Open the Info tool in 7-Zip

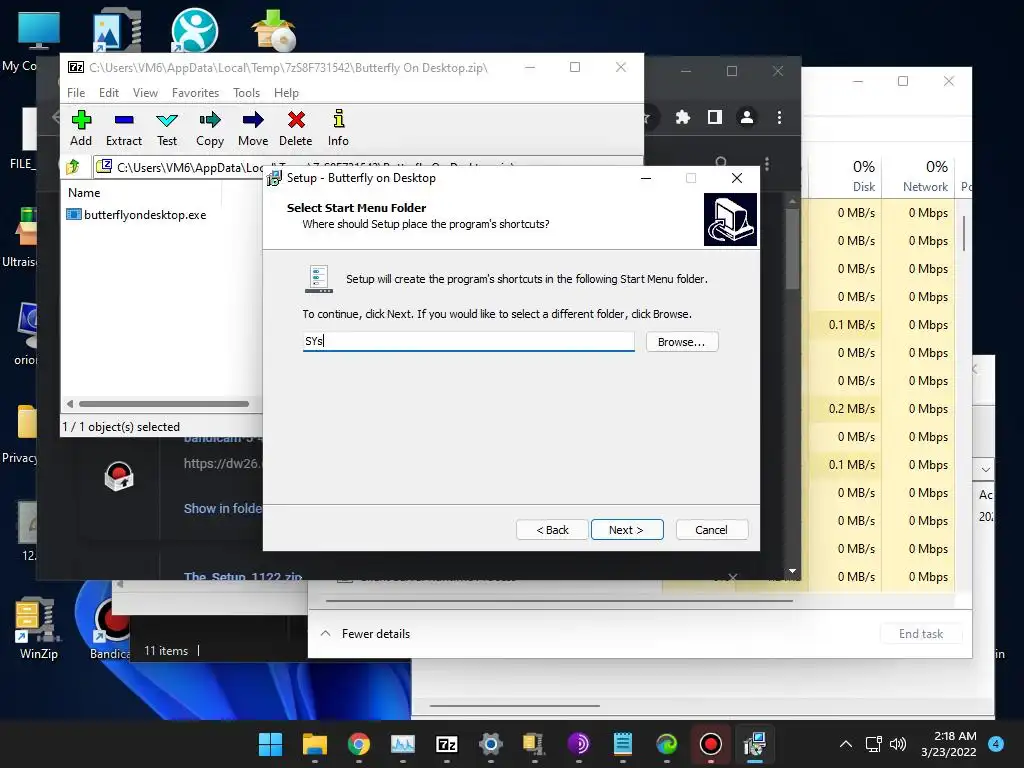tap(338, 128)
